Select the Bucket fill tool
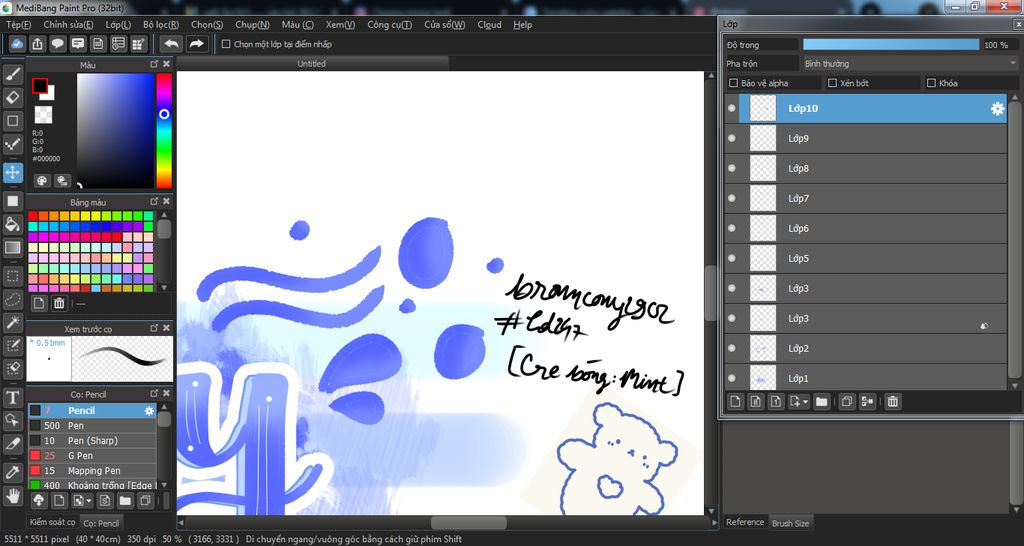 [x=12, y=225]
